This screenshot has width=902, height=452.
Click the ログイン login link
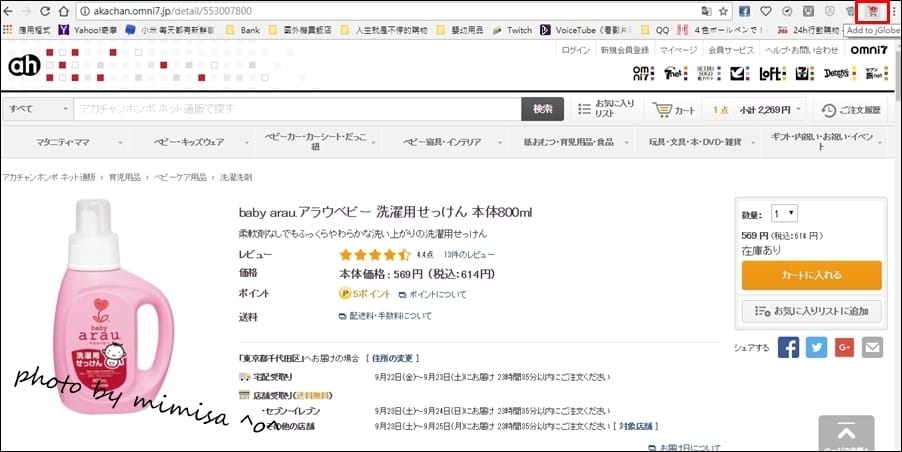[575, 50]
